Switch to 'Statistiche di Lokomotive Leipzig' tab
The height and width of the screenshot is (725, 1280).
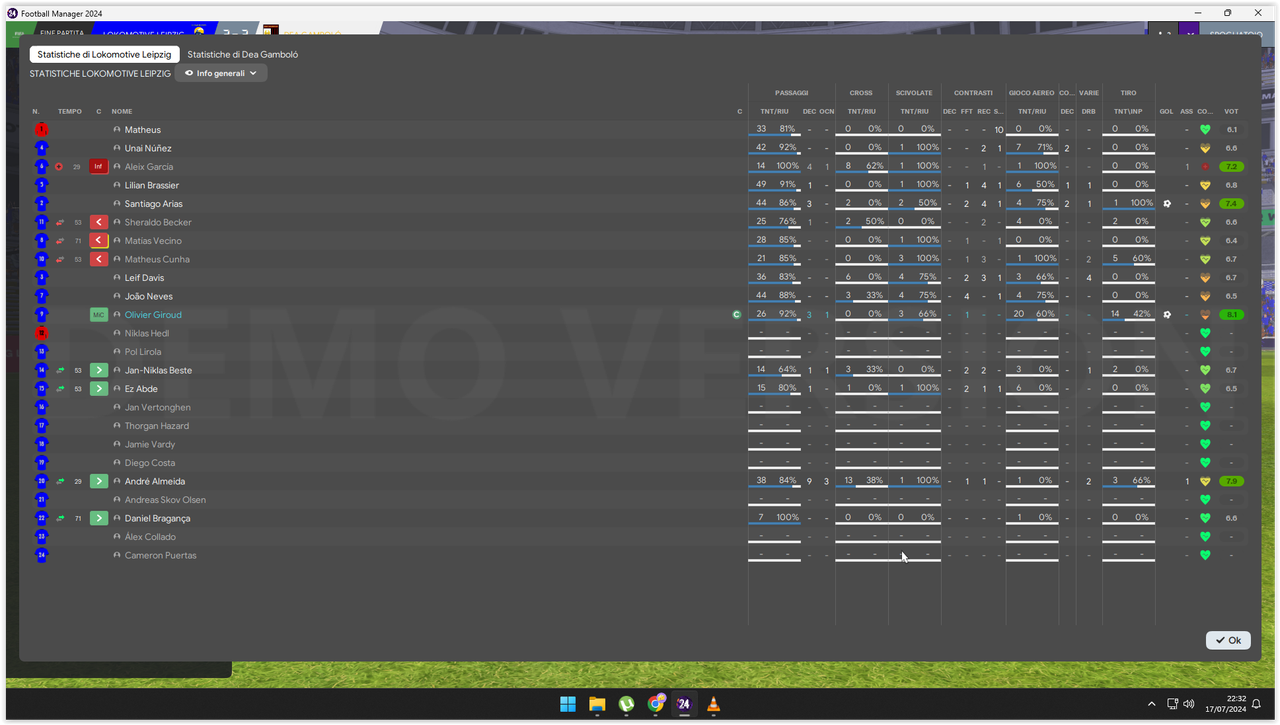(104, 55)
